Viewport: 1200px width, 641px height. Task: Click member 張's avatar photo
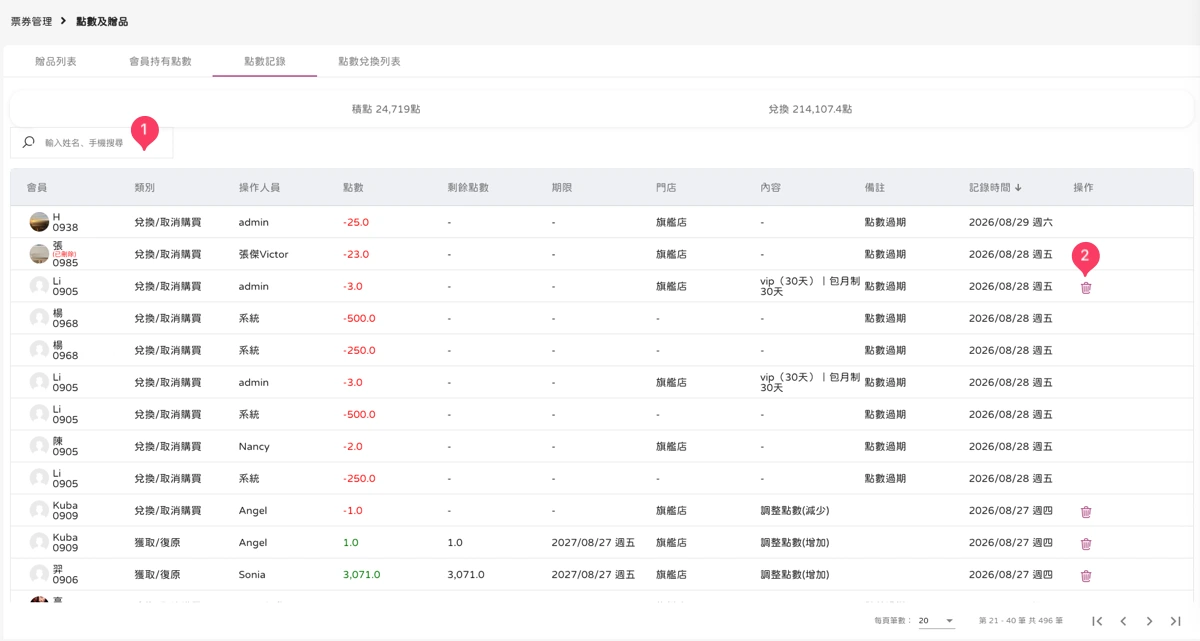point(39,254)
